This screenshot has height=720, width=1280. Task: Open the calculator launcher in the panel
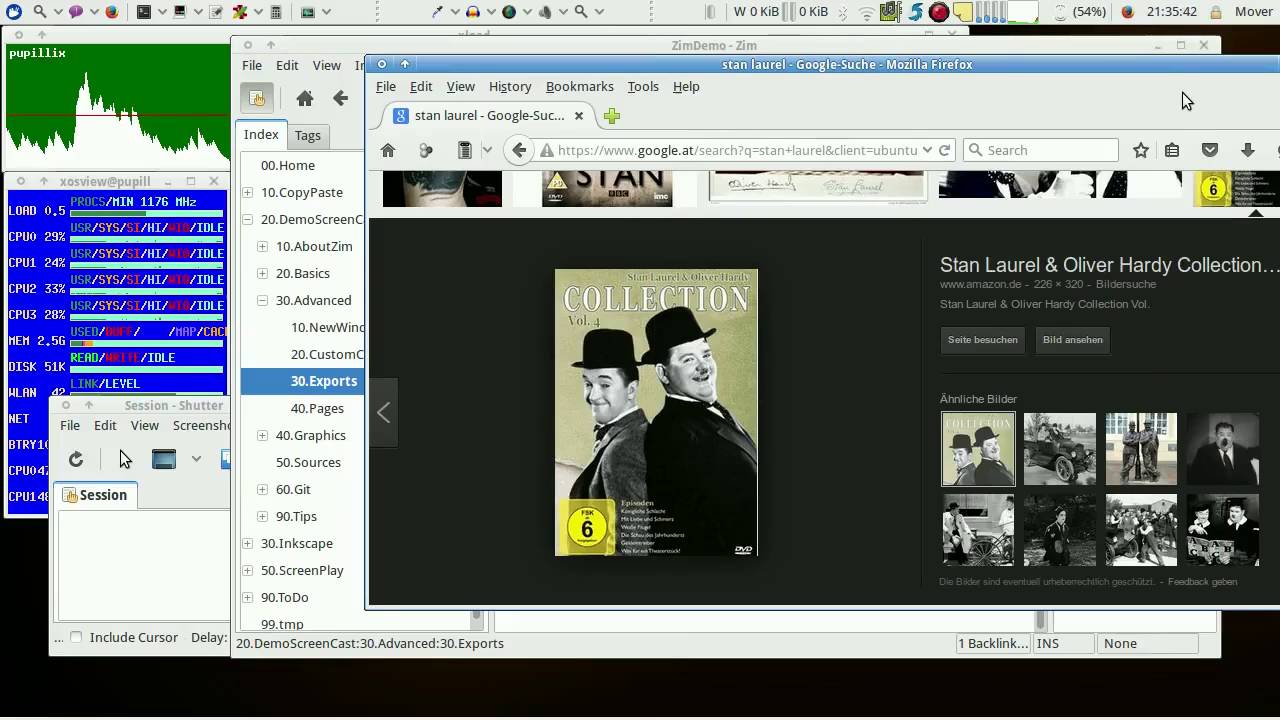coord(276,12)
